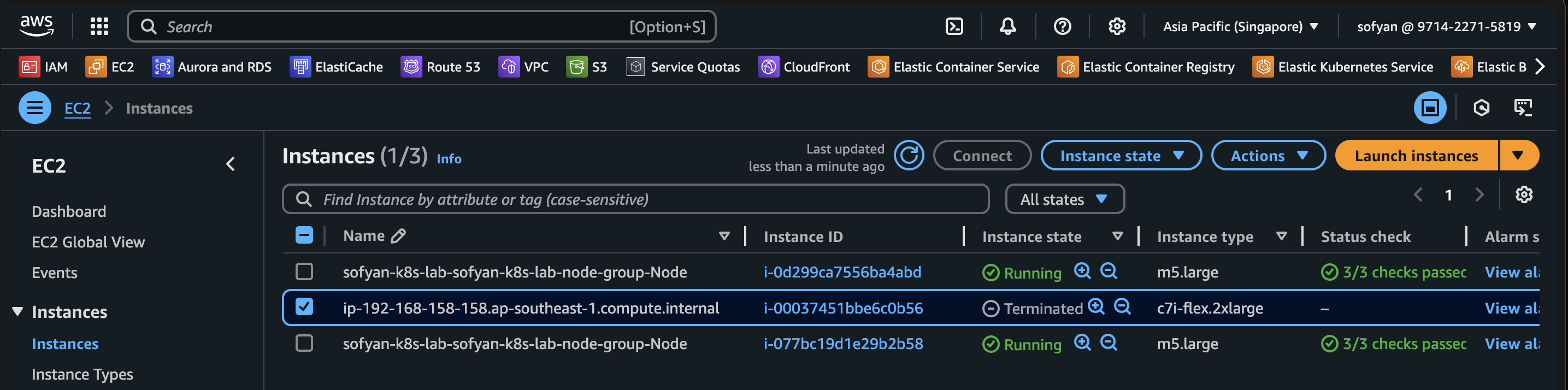Open Instances sub-item in sidebar

tap(64, 344)
